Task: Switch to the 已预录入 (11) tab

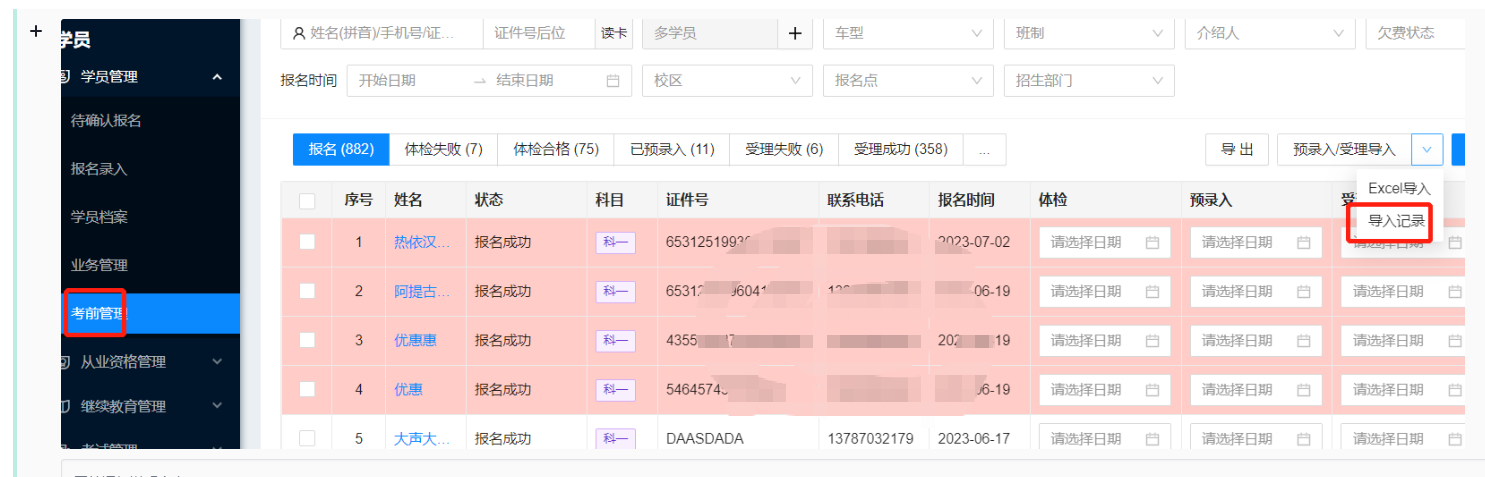Action: pyautogui.click(x=672, y=149)
